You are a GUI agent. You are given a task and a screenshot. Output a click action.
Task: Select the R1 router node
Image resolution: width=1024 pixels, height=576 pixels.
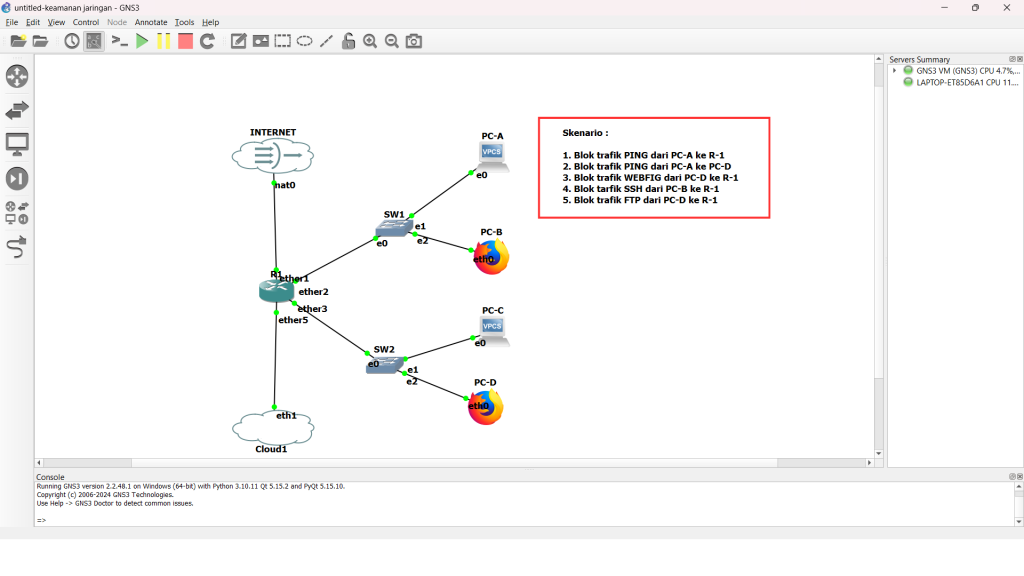point(275,291)
